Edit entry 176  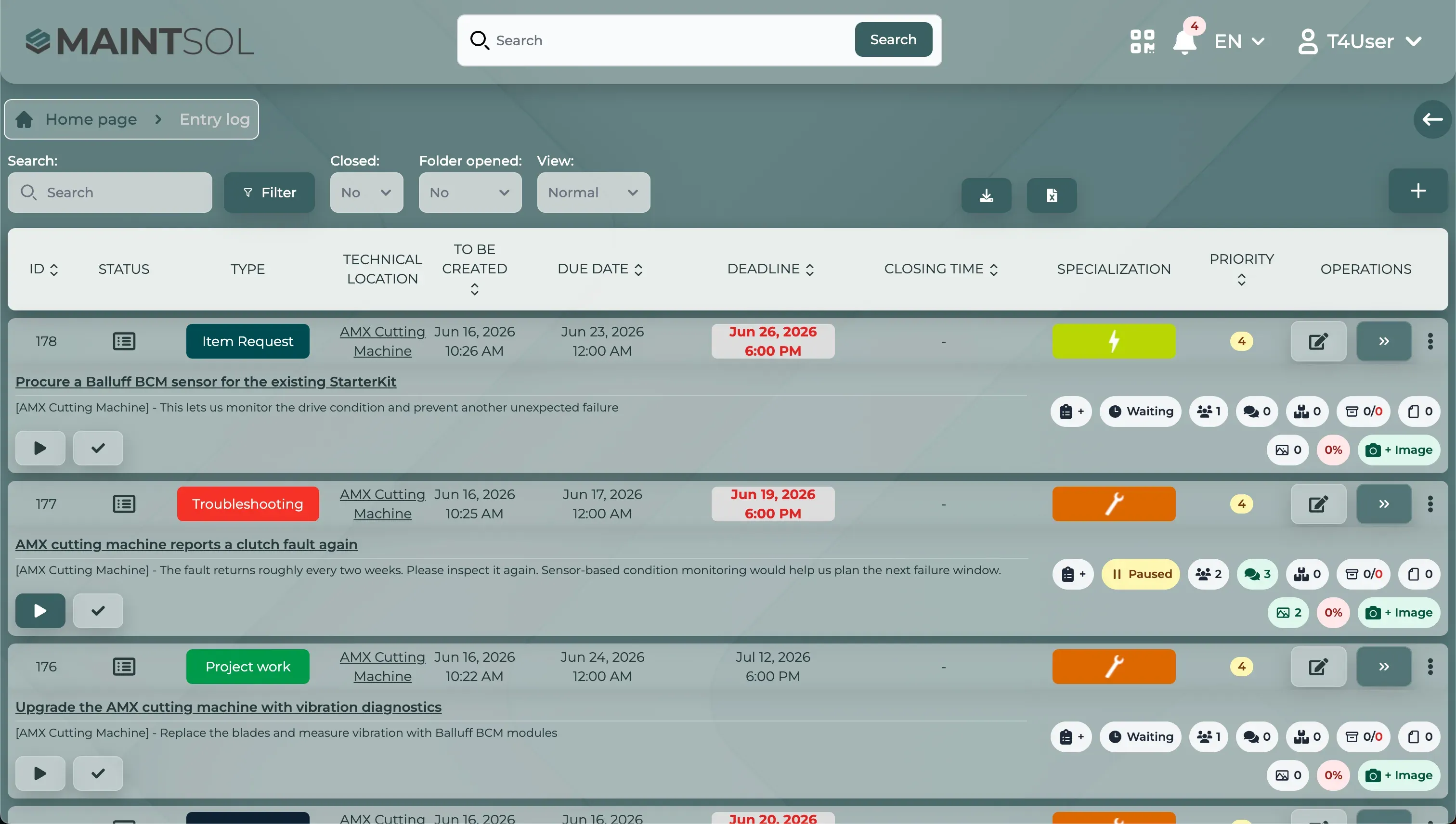click(x=1318, y=667)
